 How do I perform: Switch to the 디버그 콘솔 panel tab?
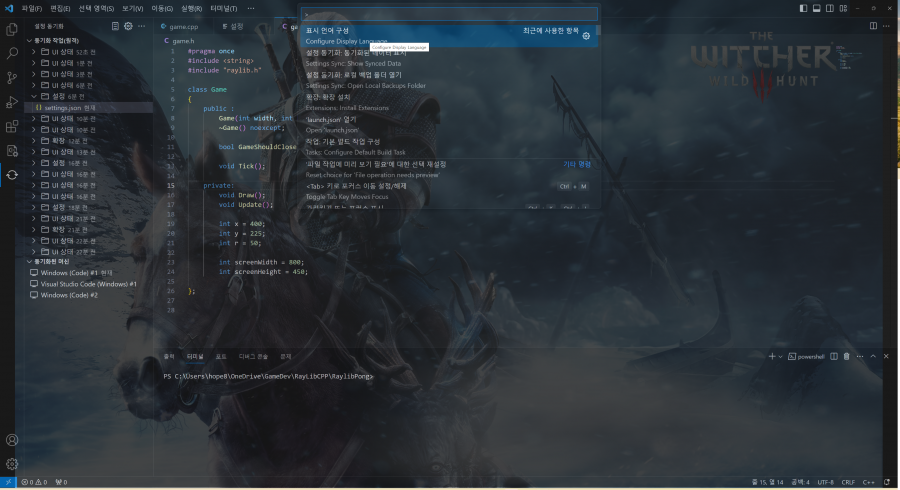click(253, 356)
